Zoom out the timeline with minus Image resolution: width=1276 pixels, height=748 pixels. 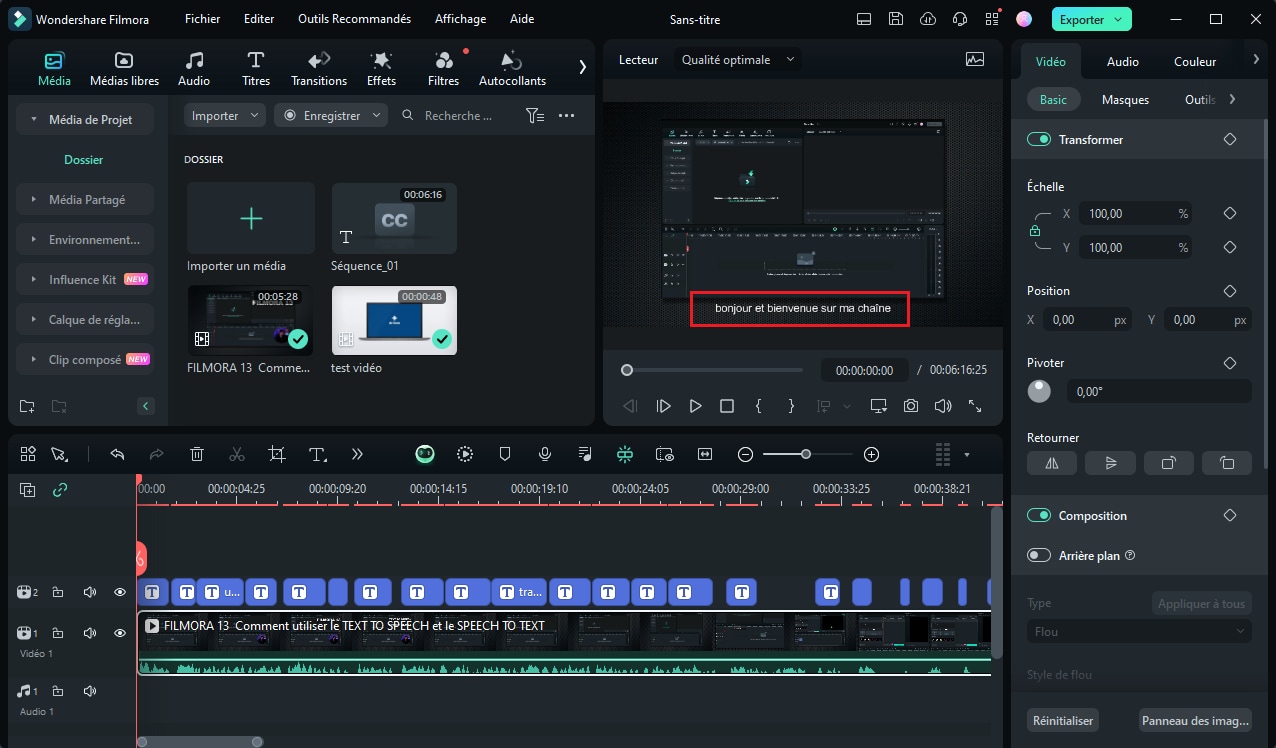point(745,454)
